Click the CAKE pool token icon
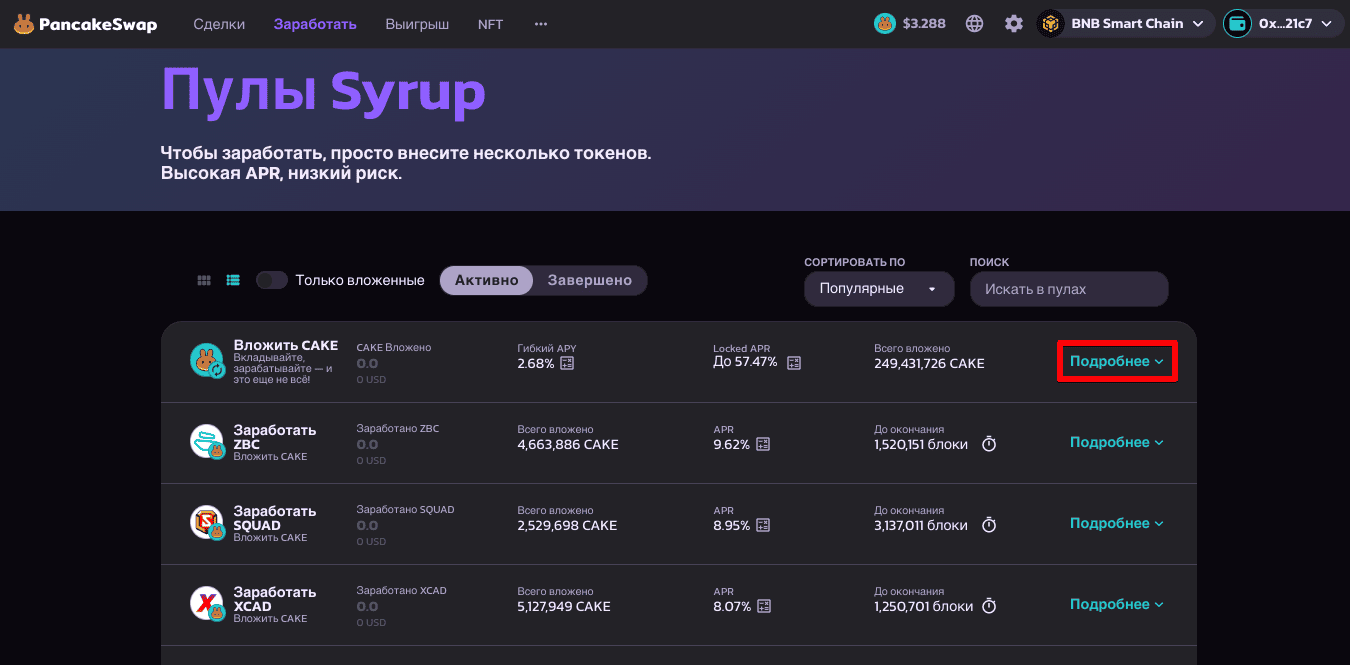Screen dimensions: 1350x665 coord(207,361)
